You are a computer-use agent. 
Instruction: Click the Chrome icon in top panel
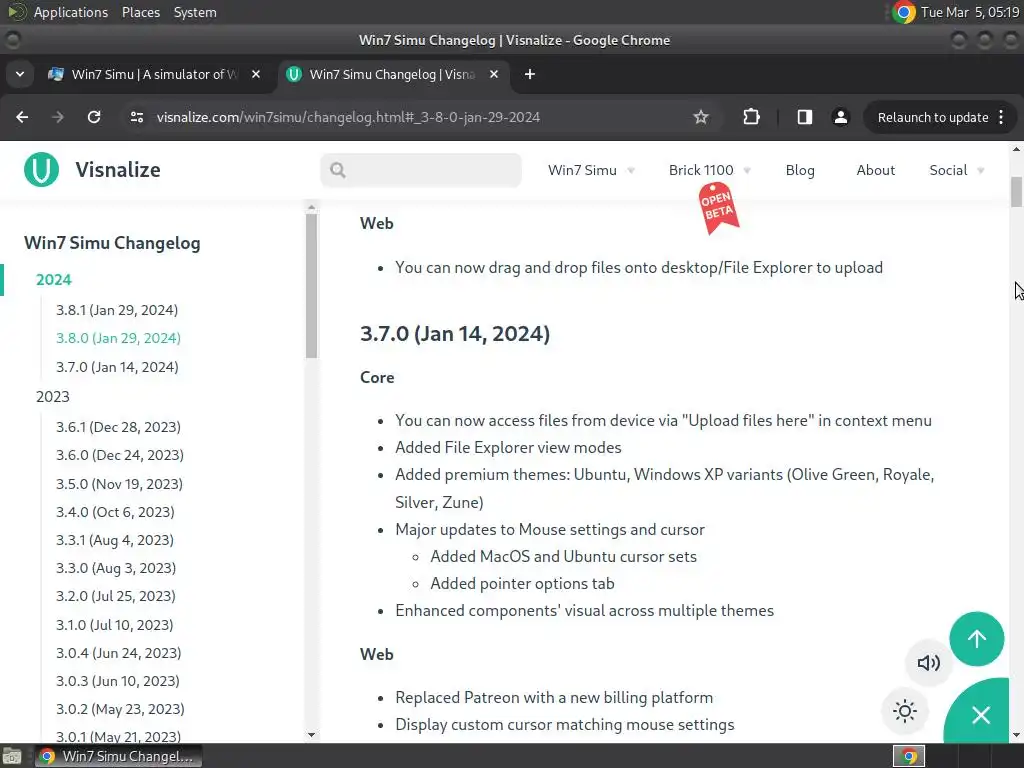(904, 12)
